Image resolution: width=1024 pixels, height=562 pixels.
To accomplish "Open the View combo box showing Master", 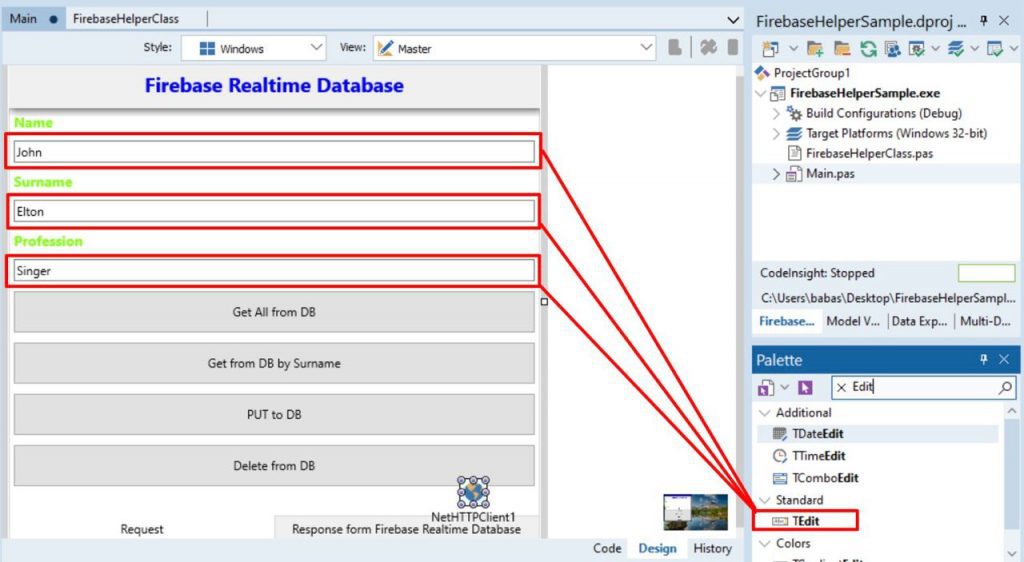I will (515, 48).
